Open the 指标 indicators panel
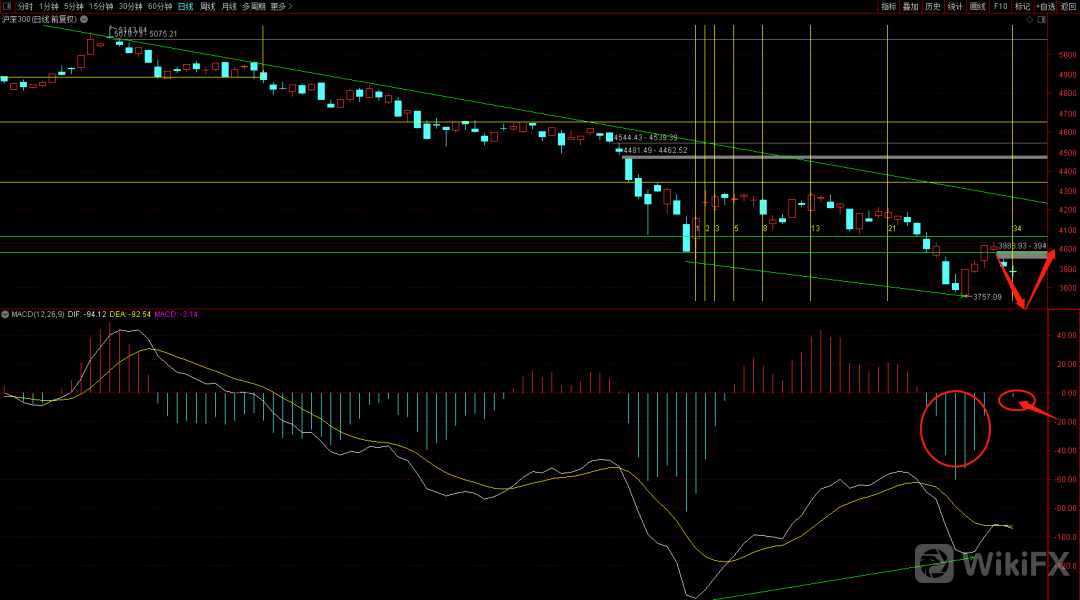Screen dimensions: 1080x600 tap(889, 6)
